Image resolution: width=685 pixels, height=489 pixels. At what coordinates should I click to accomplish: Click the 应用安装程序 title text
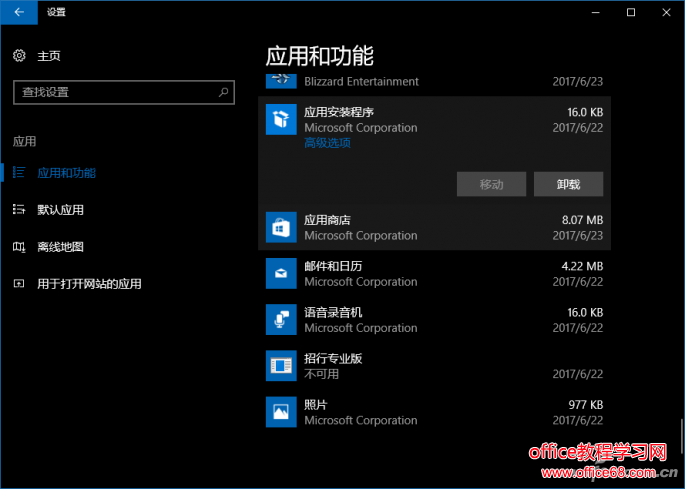click(x=339, y=112)
